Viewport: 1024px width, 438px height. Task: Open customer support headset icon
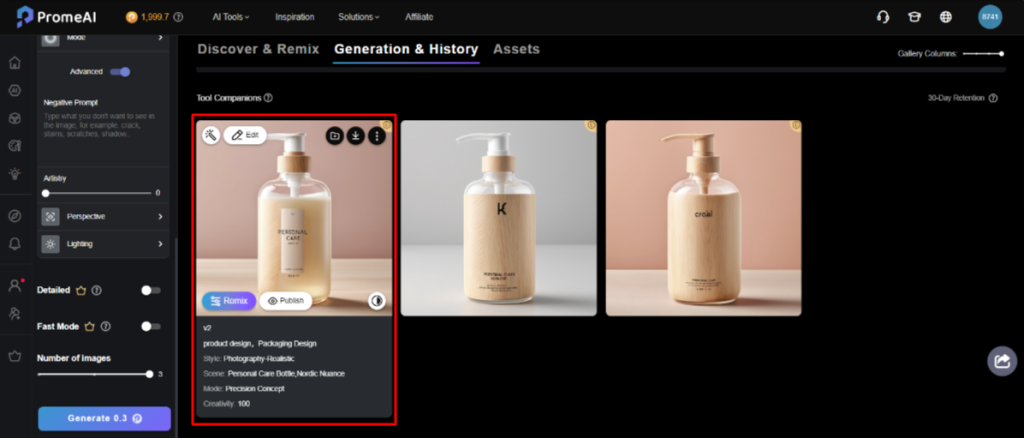pos(883,17)
